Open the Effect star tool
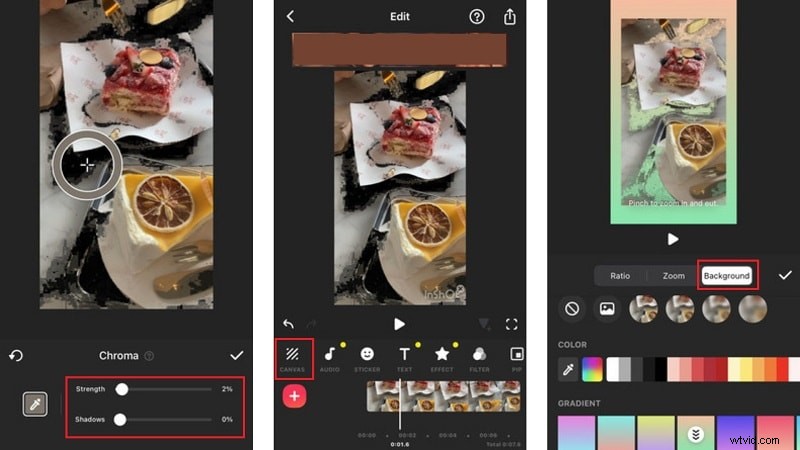The width and height of the screenshot is (800, 450). (441, 359)
